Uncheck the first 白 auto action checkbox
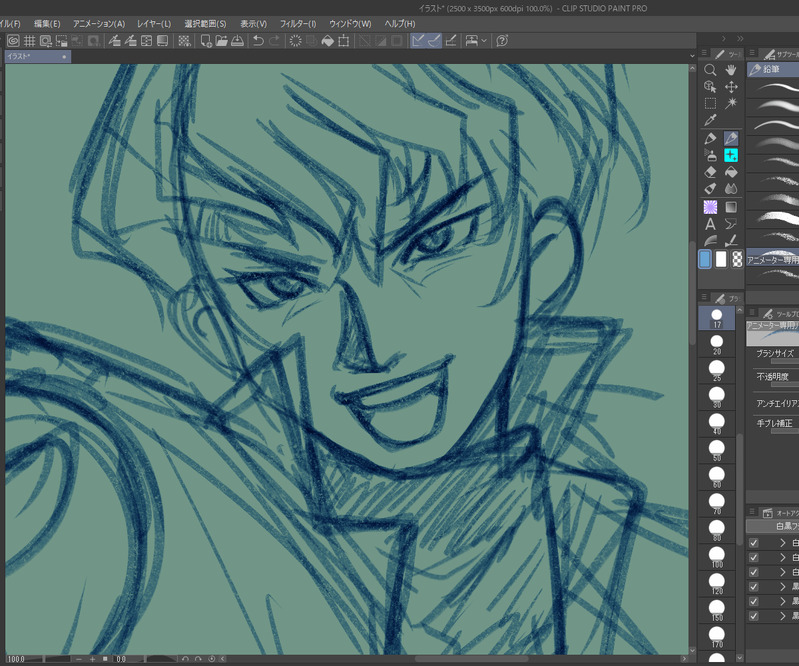This screenshot has width=799, height=666. (x=754, y=543)
